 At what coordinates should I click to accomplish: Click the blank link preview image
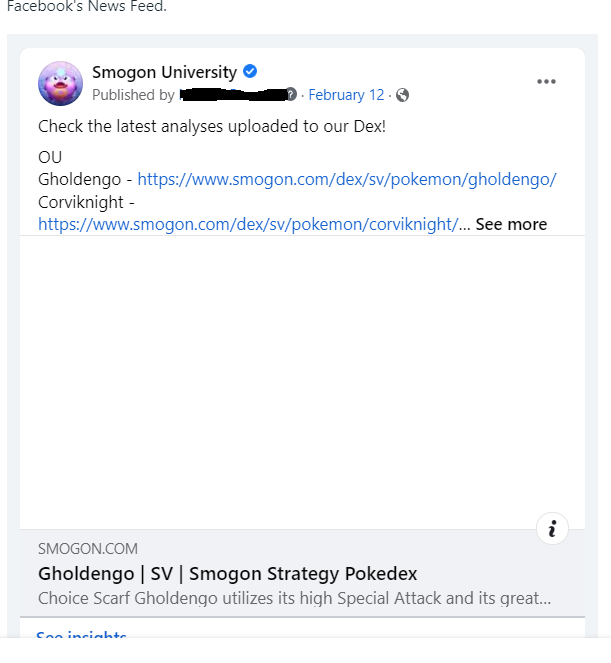click(302, 382)
